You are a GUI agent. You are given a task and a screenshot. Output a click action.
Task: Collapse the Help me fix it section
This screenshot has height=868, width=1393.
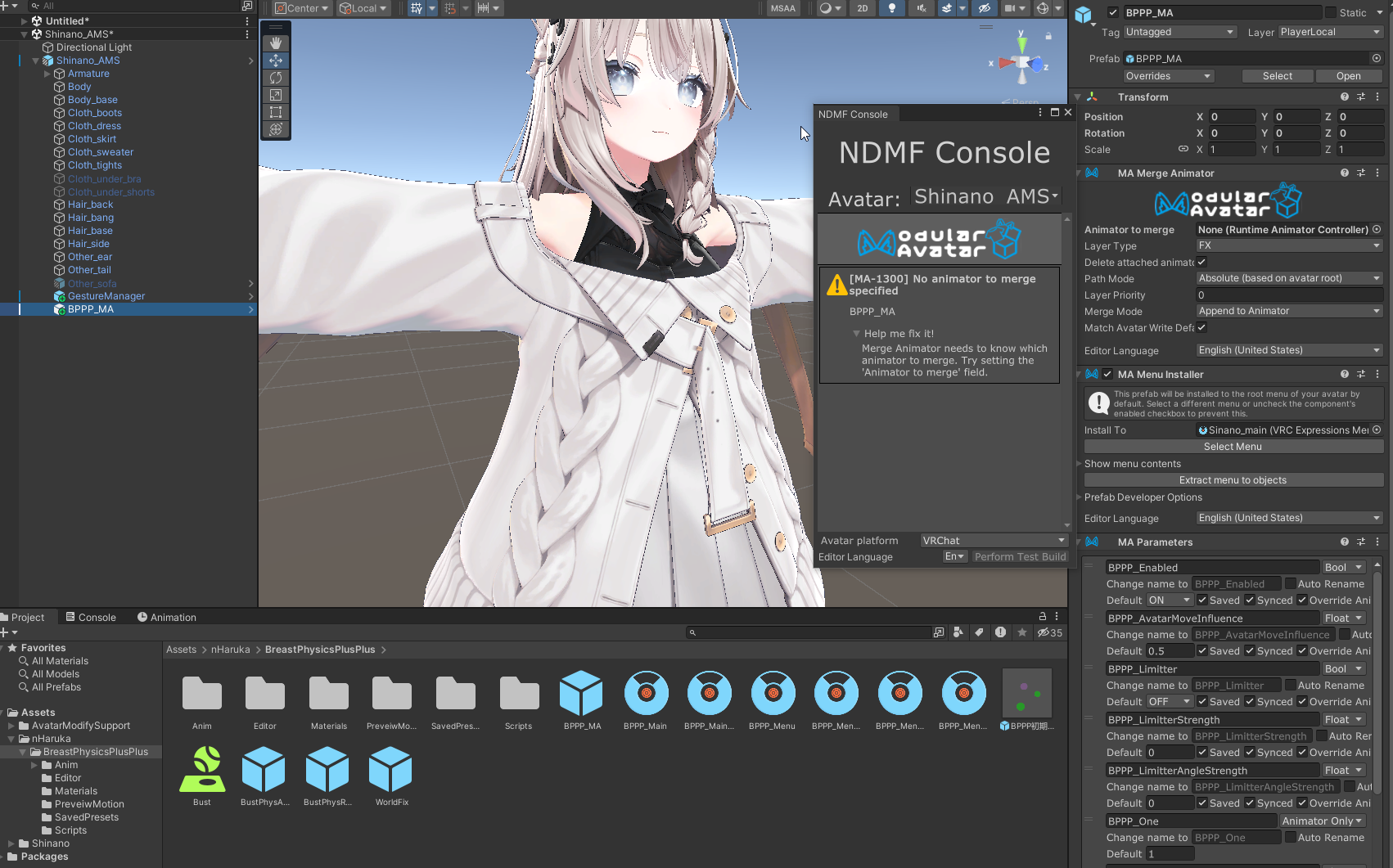pos(856,334)
